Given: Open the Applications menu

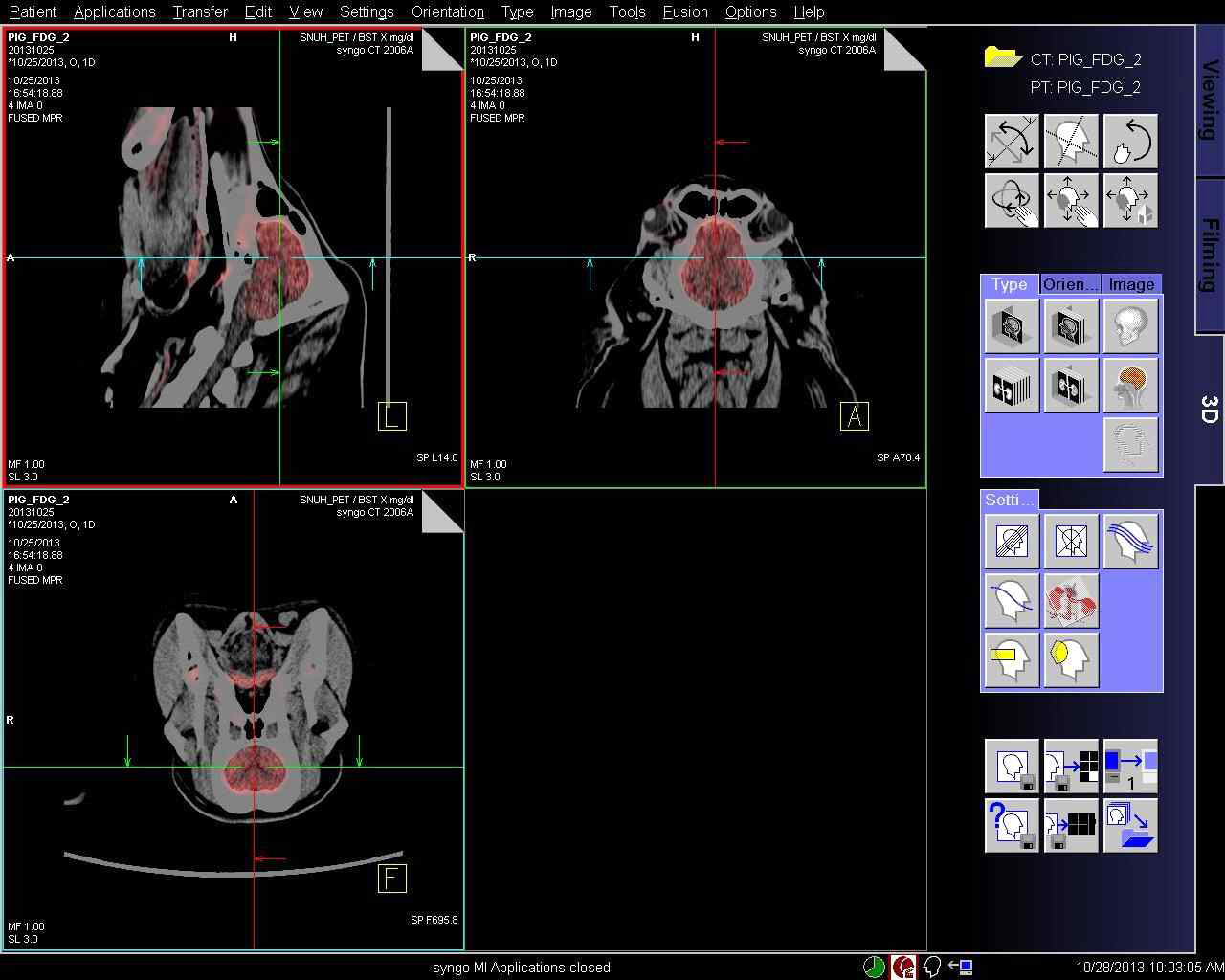Looking at the screenshot, I should click(x=115, y=11).
